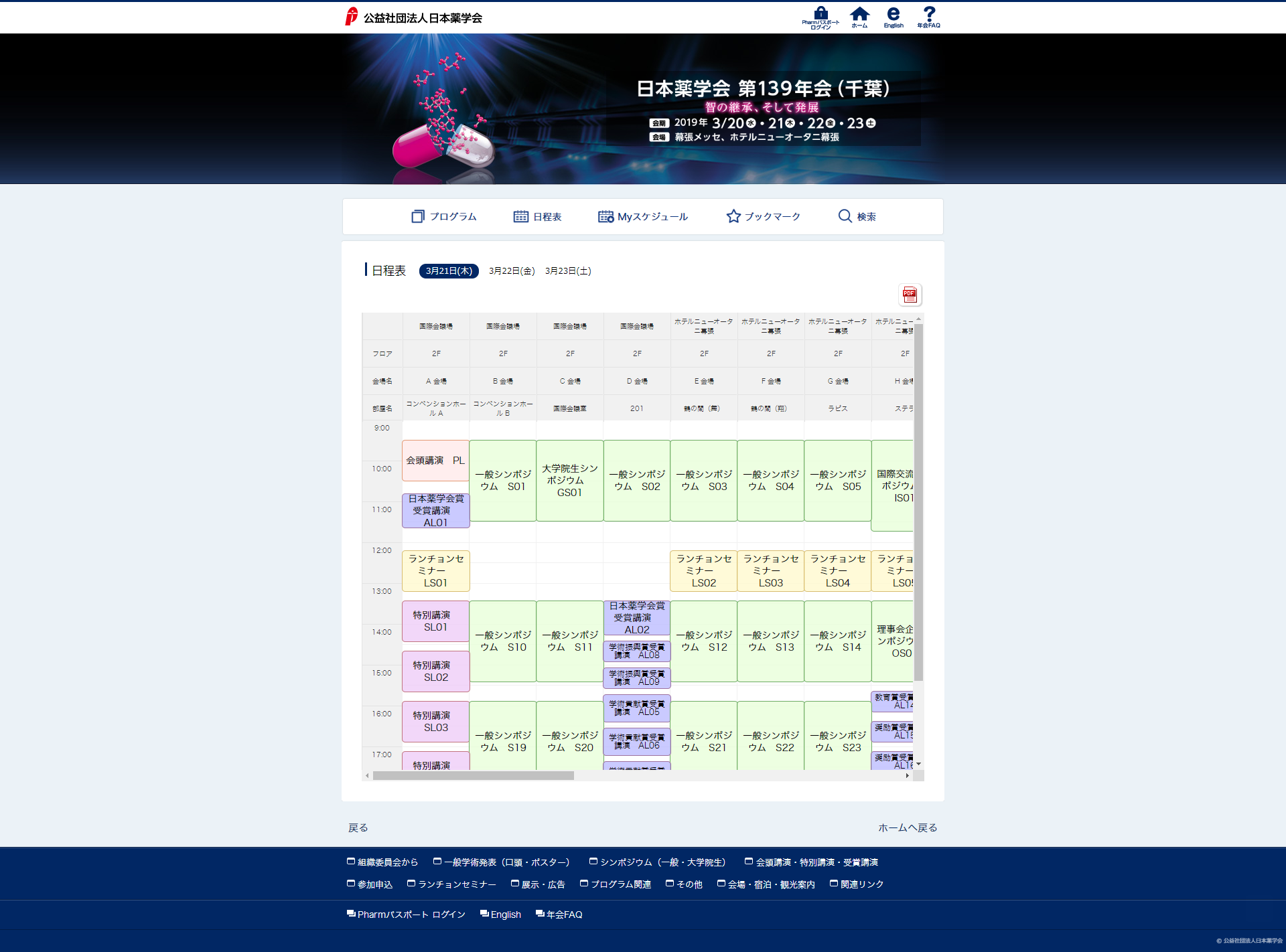
Task: Click the English link in the footer
Action: (506, 914)
